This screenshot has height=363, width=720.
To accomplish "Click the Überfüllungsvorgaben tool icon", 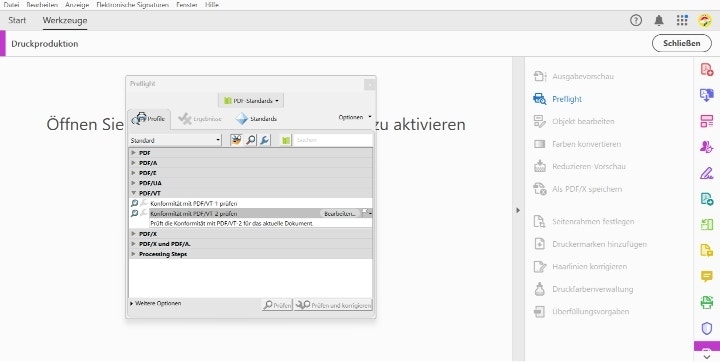I will tap(540, 312).
